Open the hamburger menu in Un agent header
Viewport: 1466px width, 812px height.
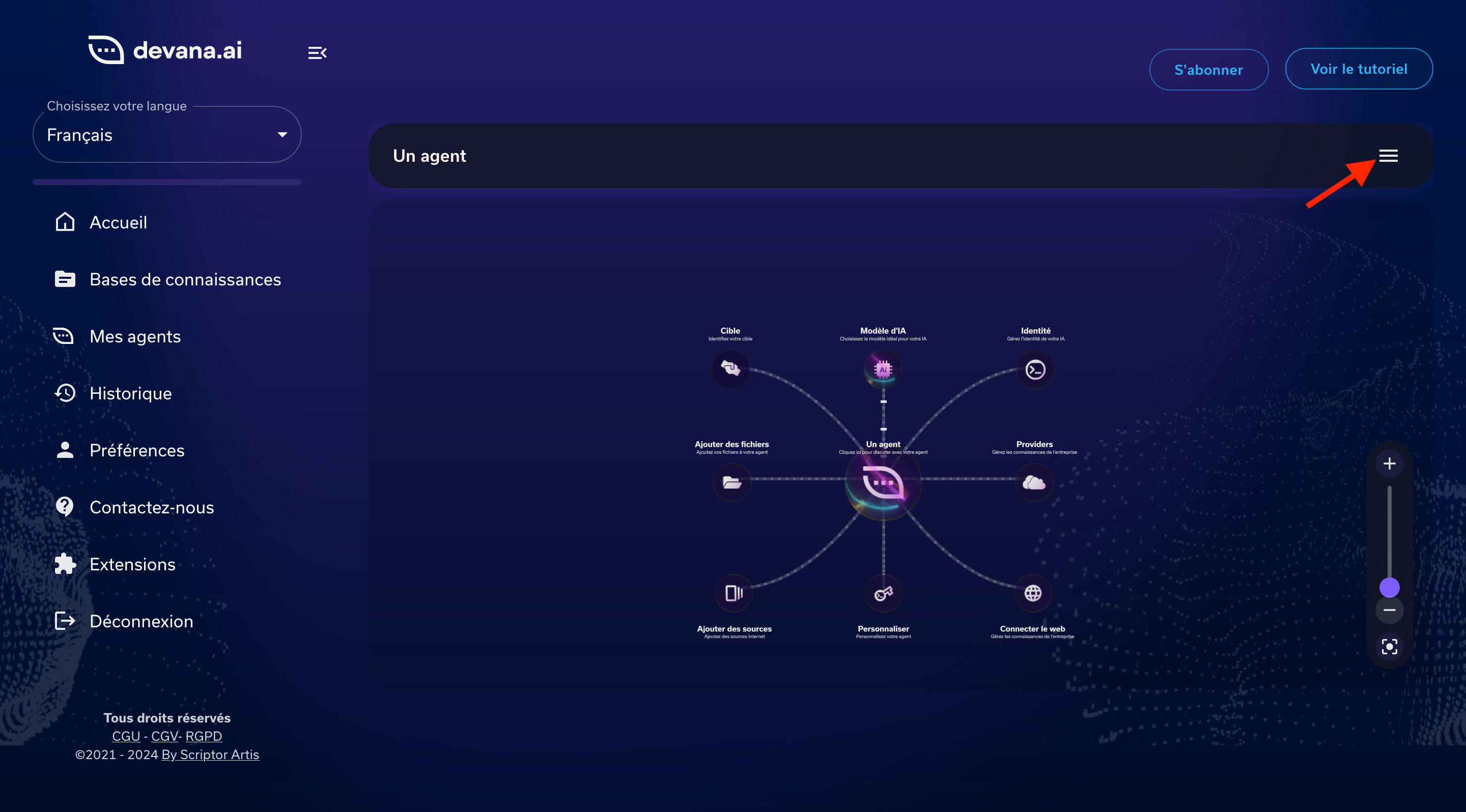point(1388,155)
